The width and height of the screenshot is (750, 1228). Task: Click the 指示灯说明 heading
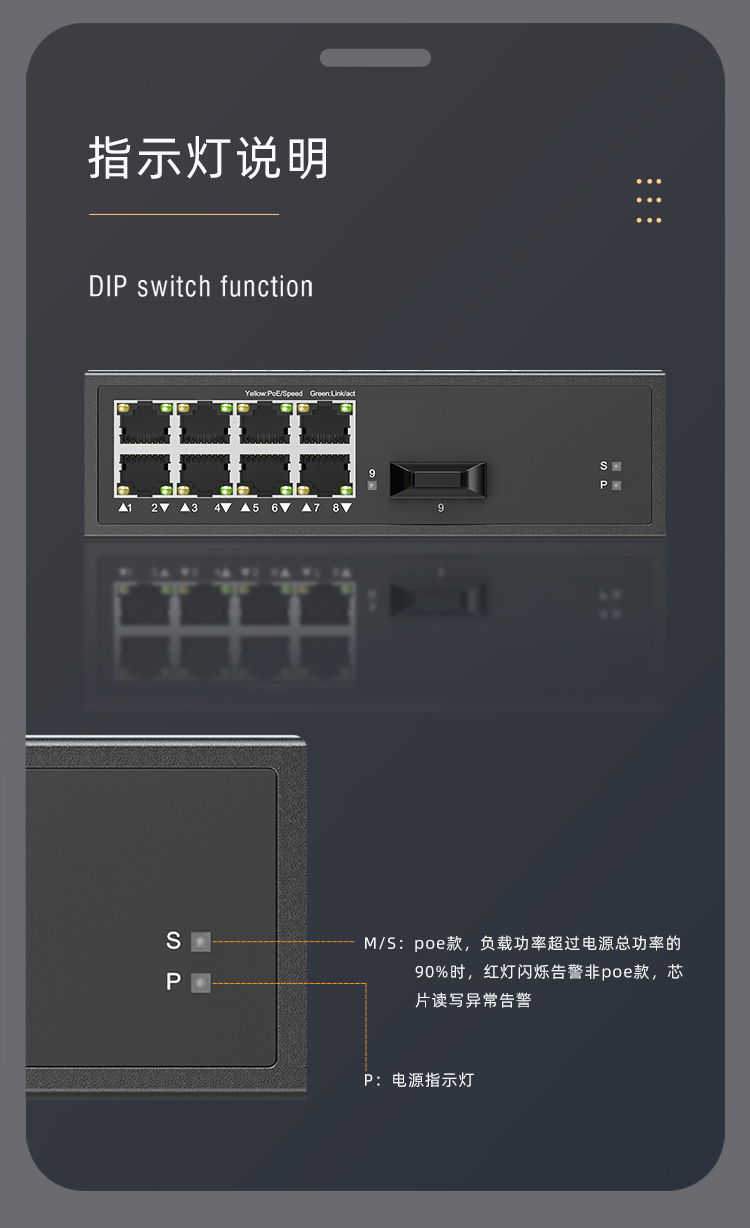[208, 158]
